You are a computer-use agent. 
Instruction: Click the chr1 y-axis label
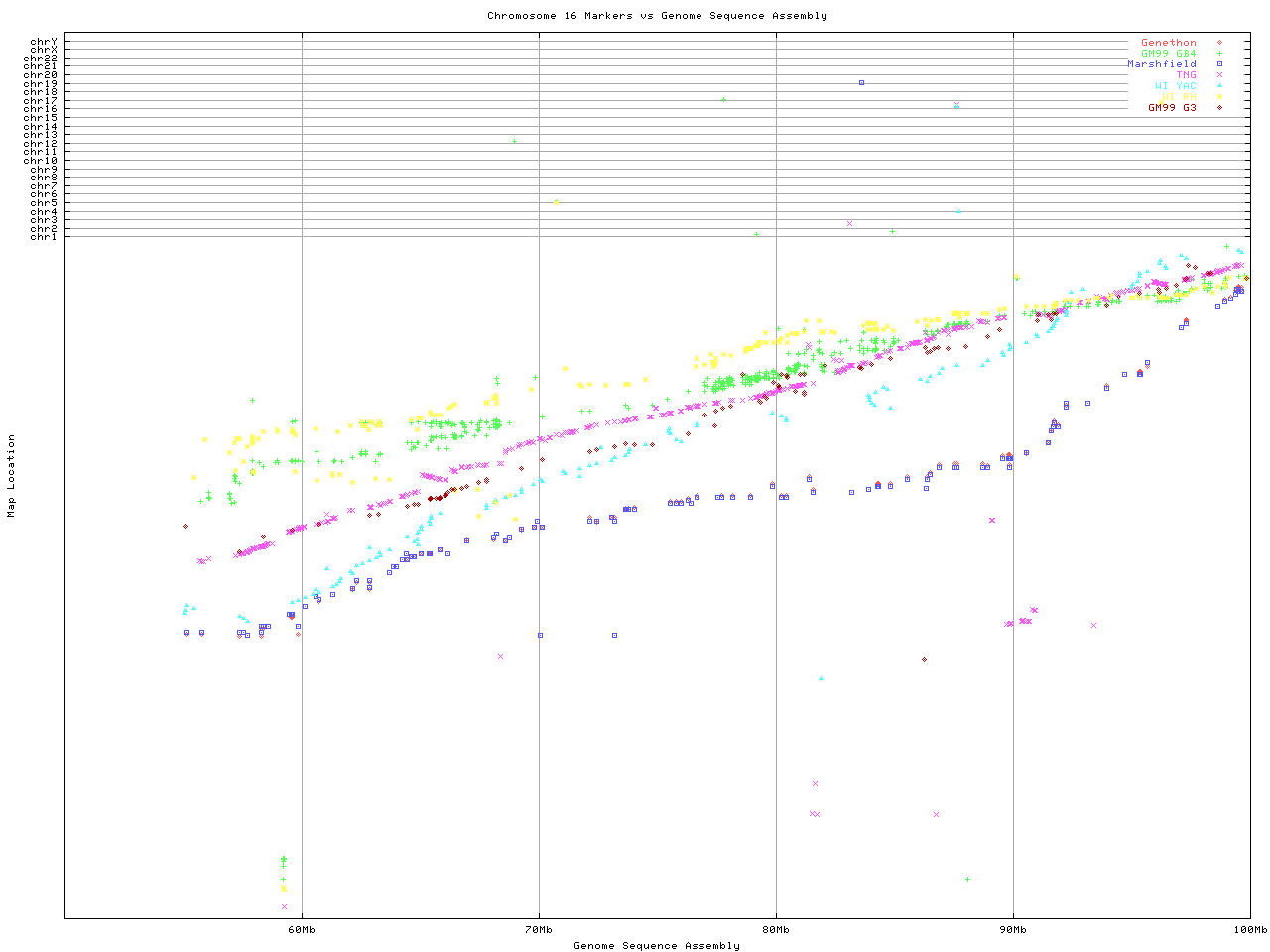[43, 236]
